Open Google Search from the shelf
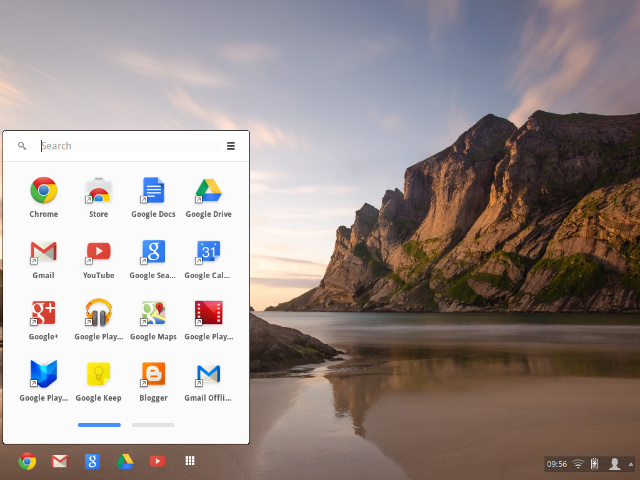 [92, 461]
